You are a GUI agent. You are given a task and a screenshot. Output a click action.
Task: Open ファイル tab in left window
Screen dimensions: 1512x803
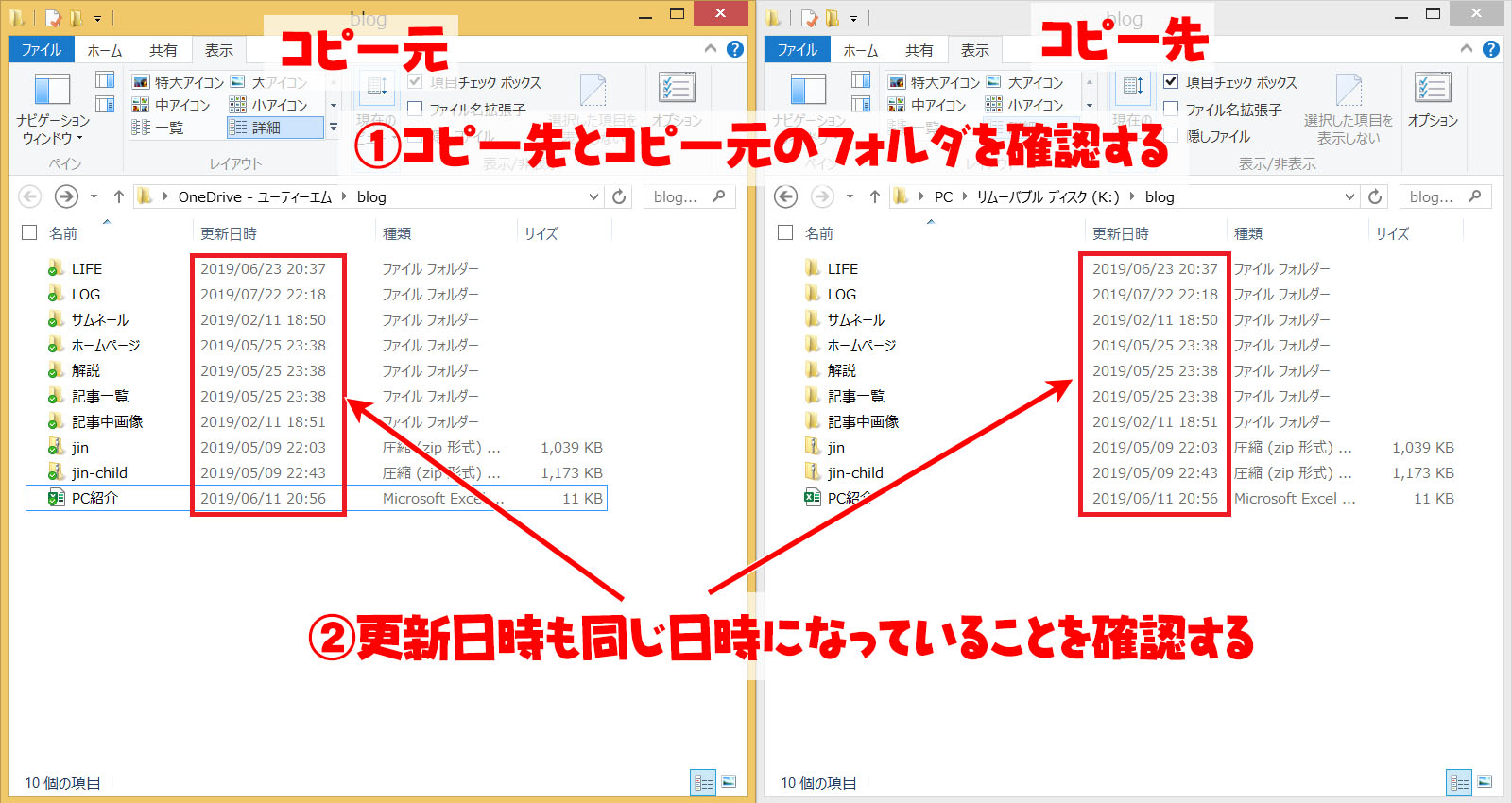click(x=42, y=50)
